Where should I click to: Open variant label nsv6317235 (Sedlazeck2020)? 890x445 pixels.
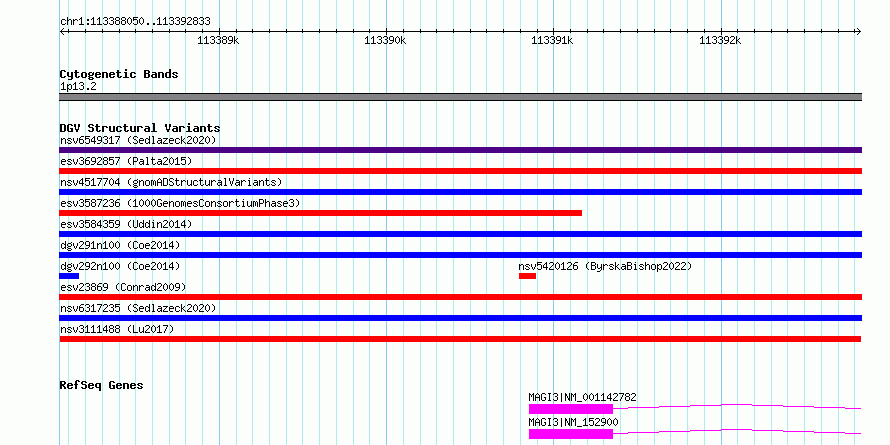click(x=138, y=308)
